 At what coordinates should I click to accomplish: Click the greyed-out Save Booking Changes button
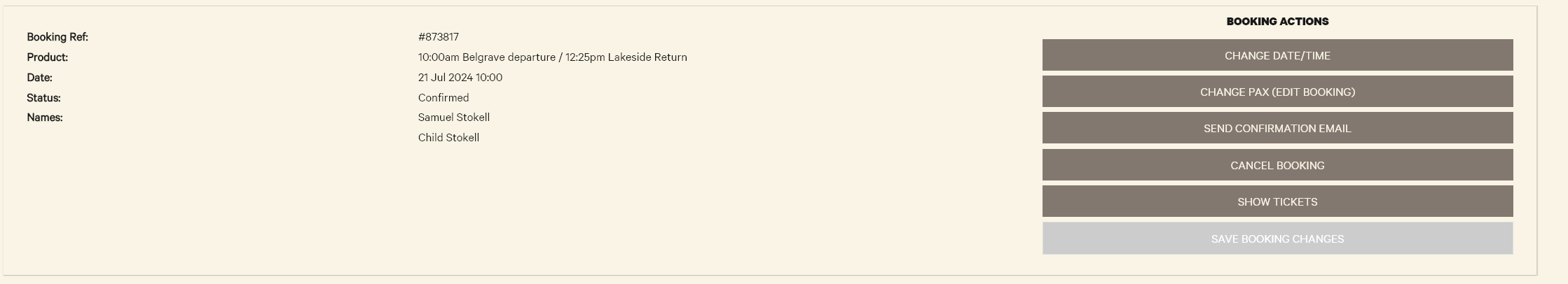click(x=1277, y=239)
